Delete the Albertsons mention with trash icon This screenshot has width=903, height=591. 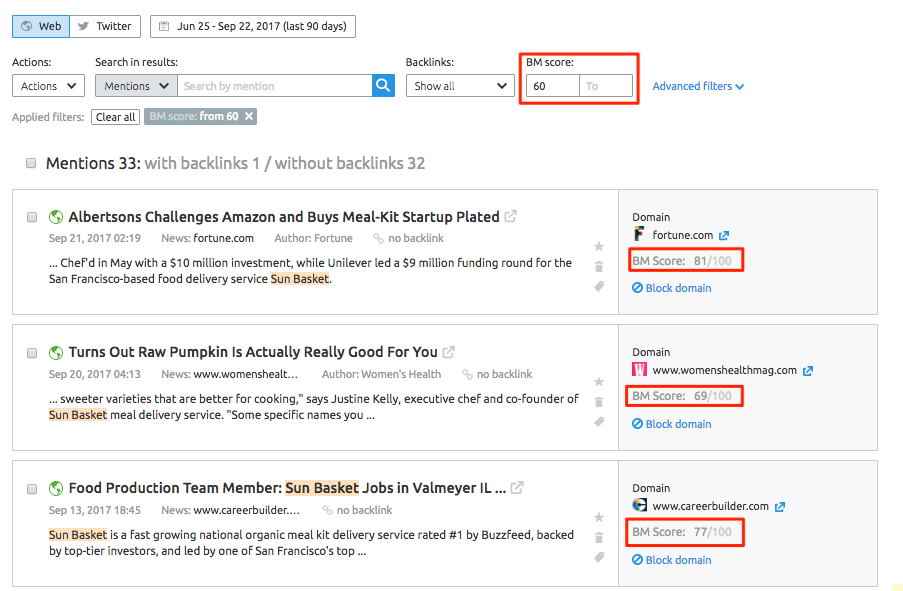[599, 267]
